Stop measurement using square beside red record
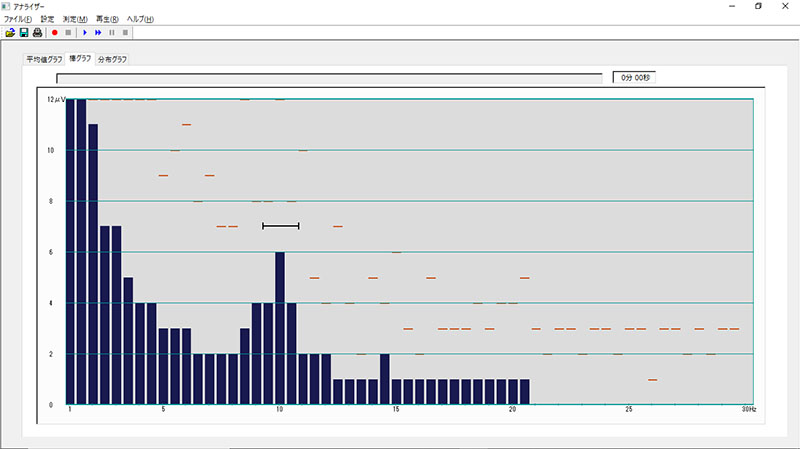This screenshot has height=449, width=800. pyautogui.click(x=68, y=33)
